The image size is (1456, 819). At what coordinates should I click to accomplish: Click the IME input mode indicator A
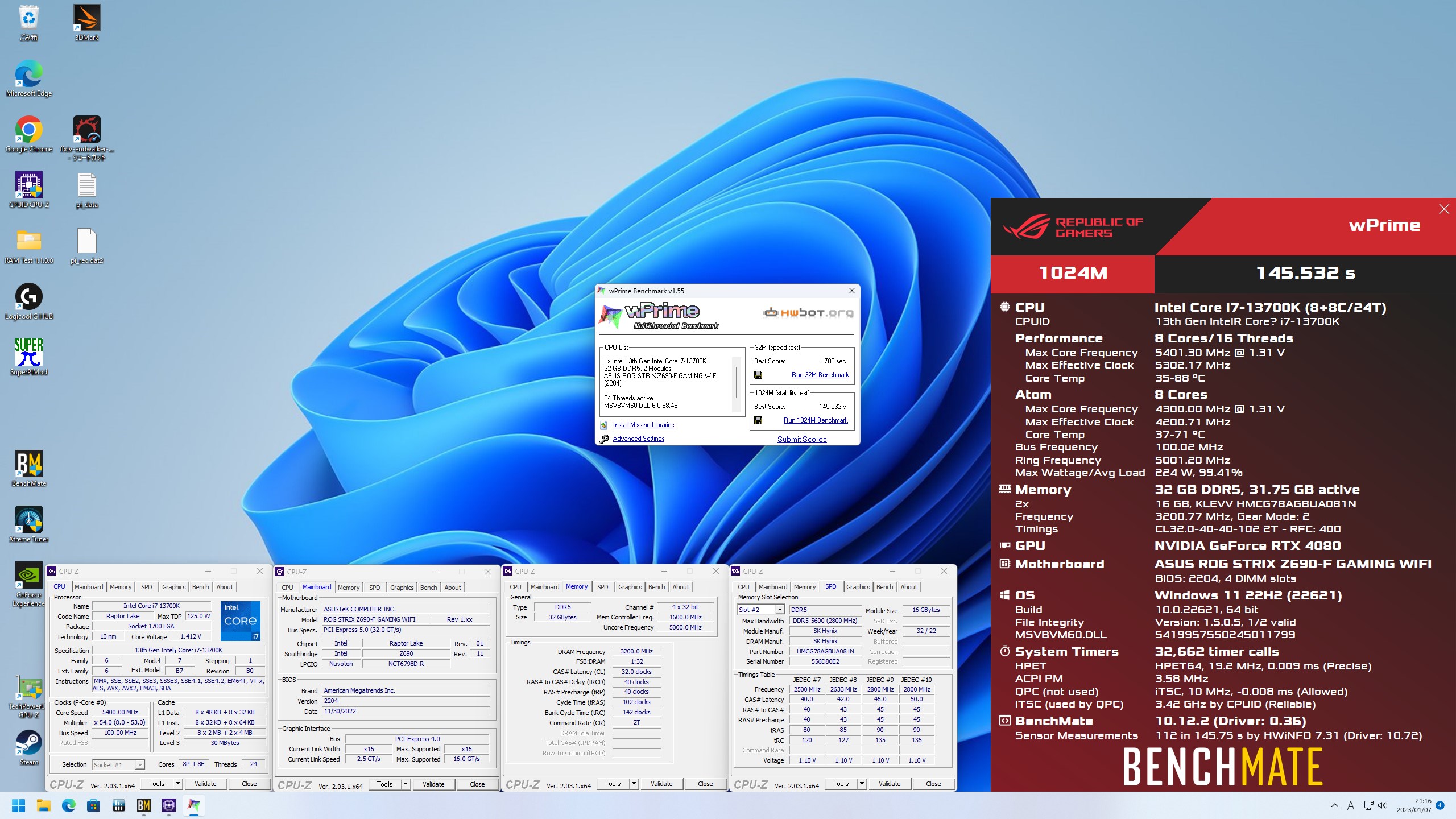[1351, 805]
